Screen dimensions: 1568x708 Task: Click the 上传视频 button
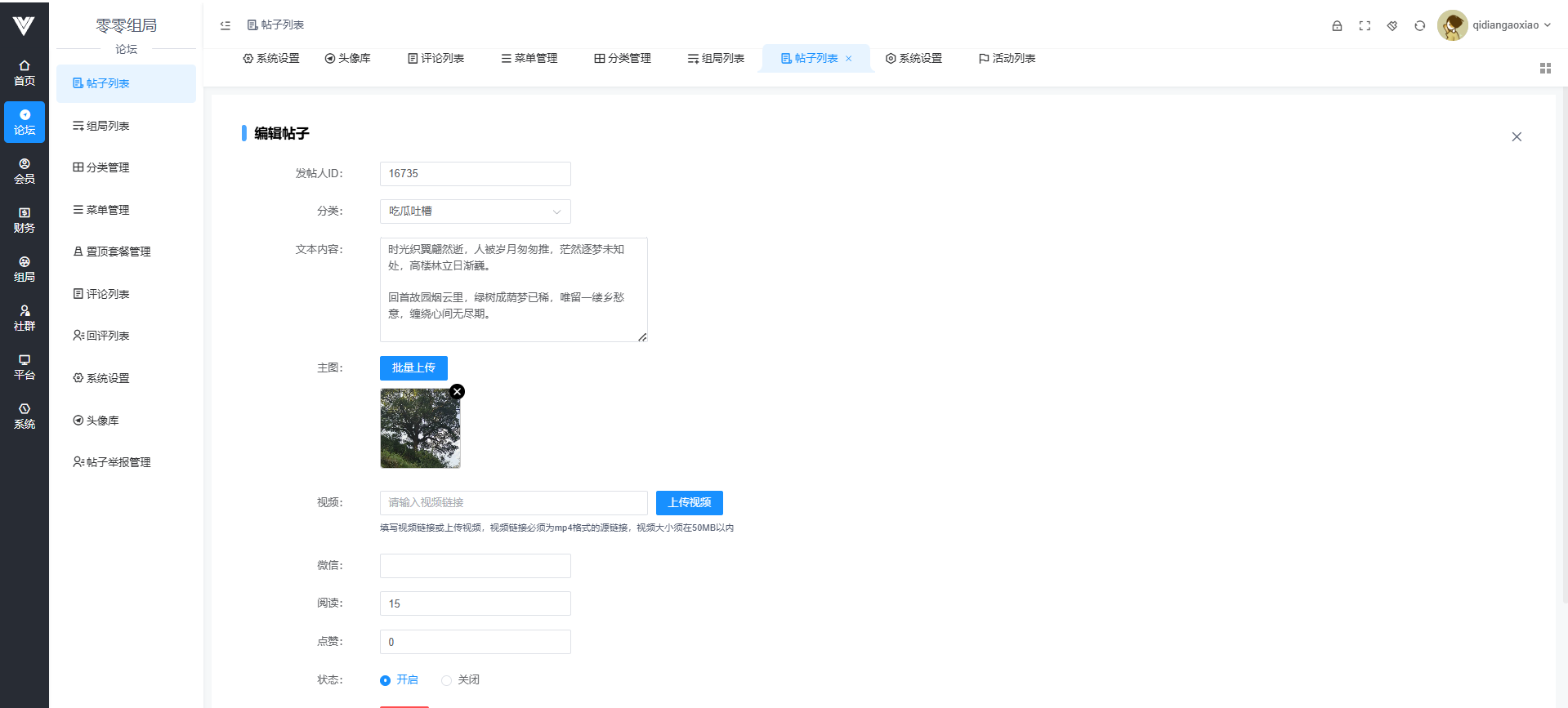pos(689,503)
